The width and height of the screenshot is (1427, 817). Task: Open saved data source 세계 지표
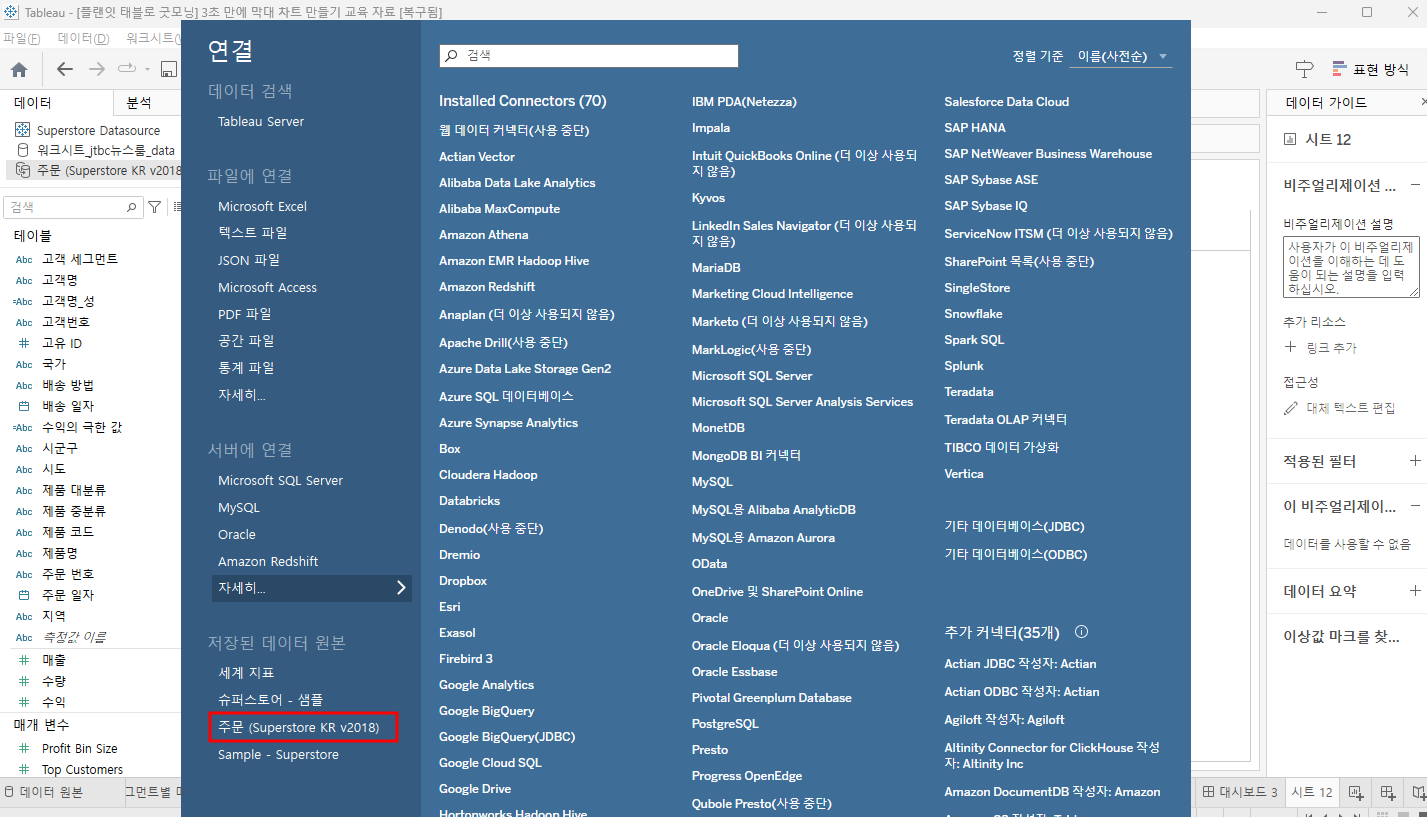click(246, 672)
